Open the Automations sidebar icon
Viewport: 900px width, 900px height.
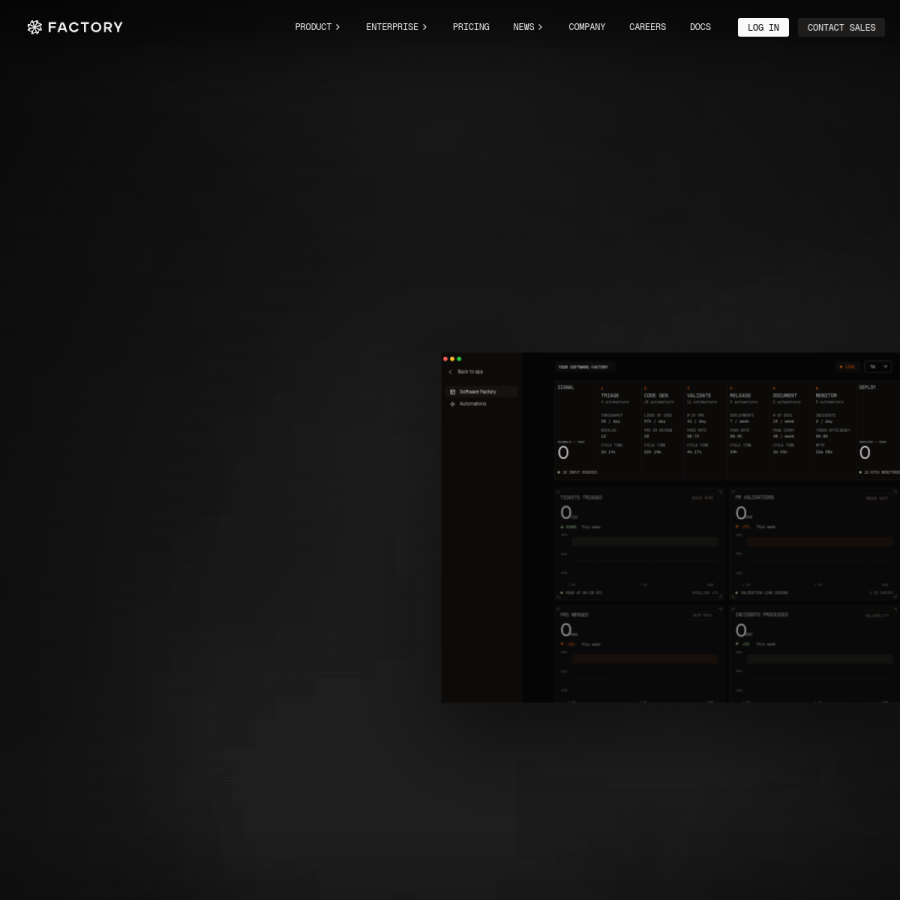[452, 404]
